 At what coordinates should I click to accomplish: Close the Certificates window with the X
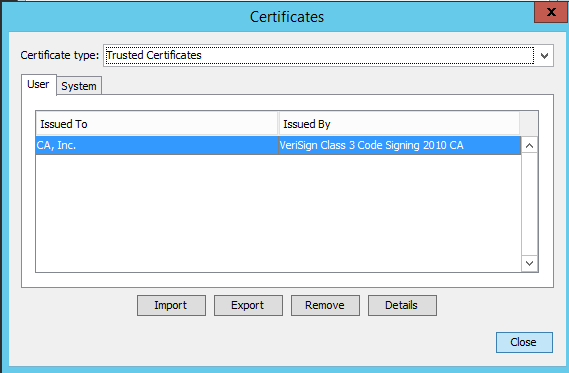pyautogui.click(x=551, y=12)
